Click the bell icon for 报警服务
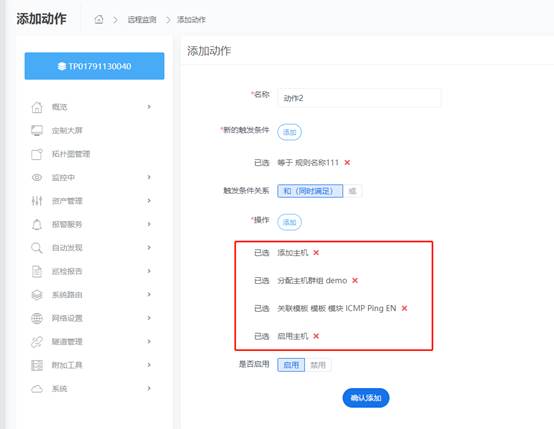This screenshot has height=429, width=554. coord(37,224)
